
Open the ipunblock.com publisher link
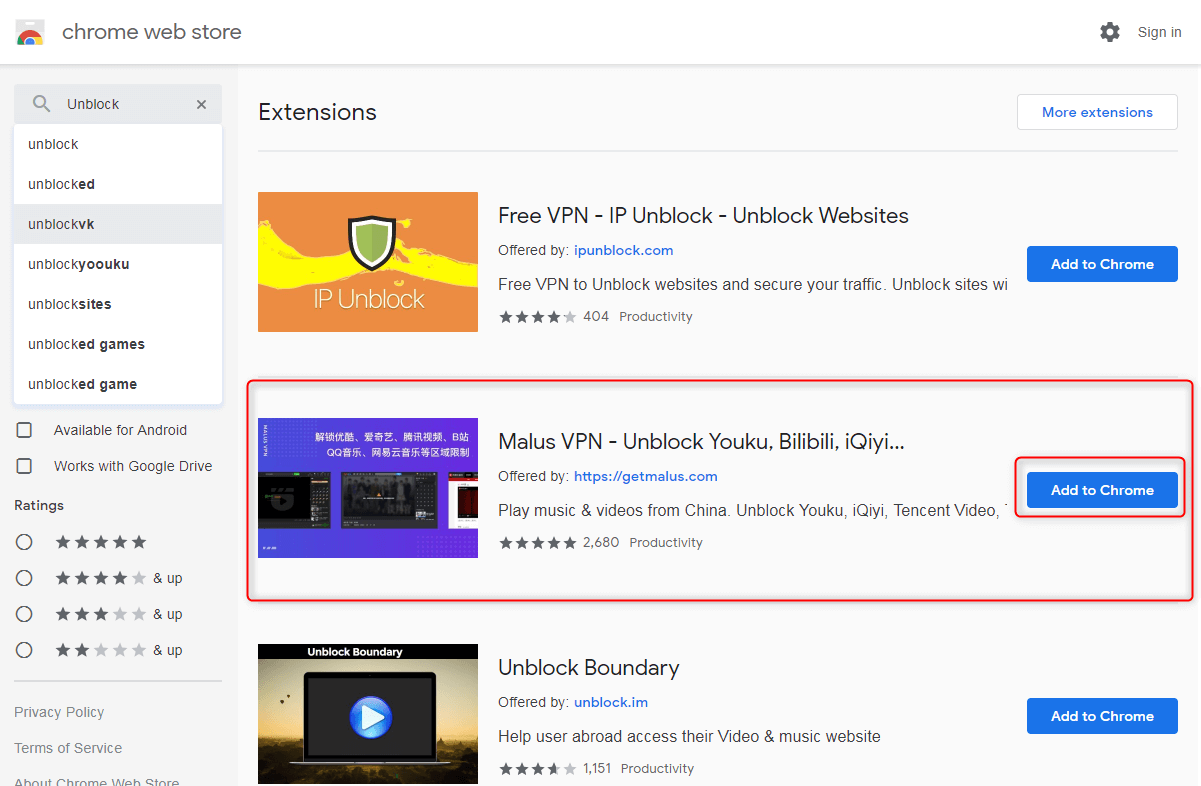[x=624, y=250]
